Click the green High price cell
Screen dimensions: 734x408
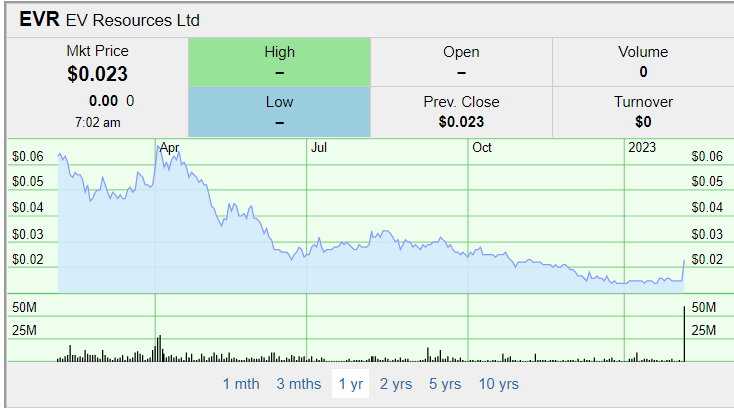(x=279, y=62)
